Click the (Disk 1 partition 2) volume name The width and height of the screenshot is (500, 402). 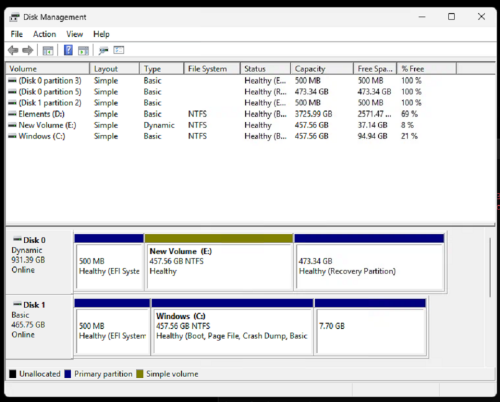coord(50,103)
